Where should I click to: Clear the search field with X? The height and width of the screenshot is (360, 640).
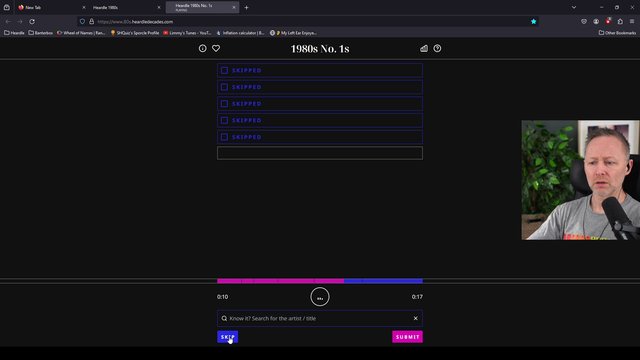pos(416,318)
